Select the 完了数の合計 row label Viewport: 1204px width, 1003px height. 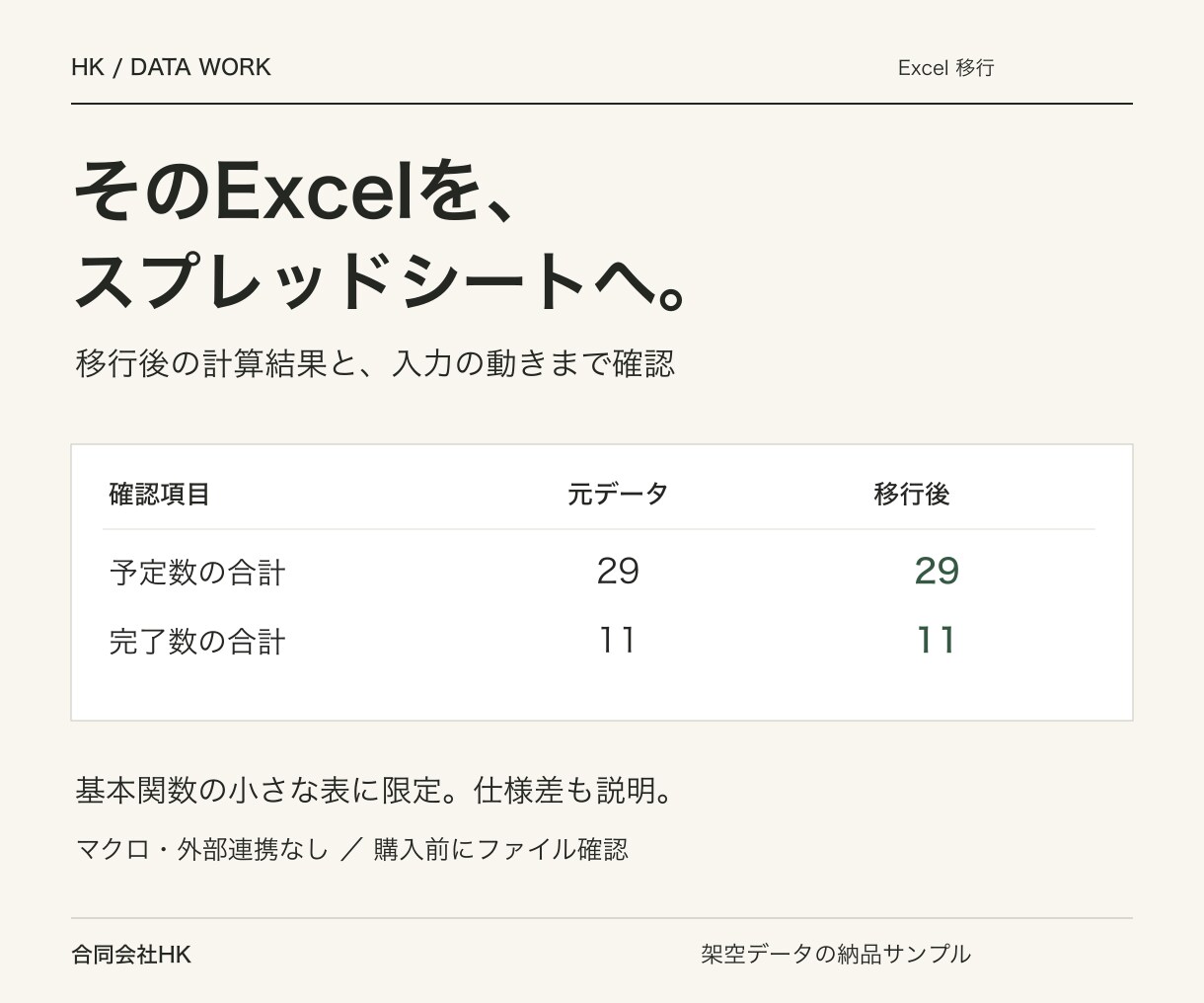coord(197,642)
